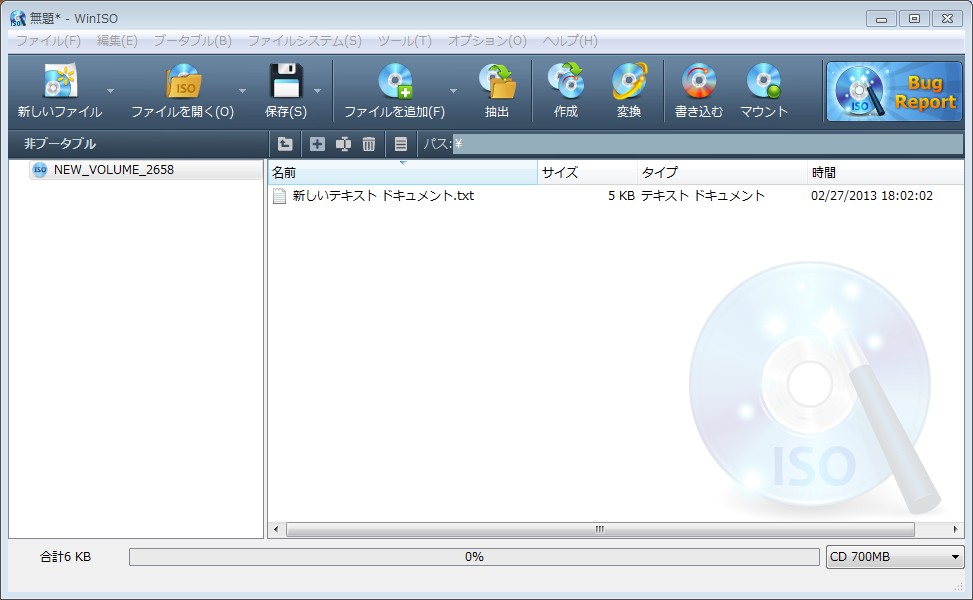Click the list view icon
This screenshot has height=600, width=973.
click(x=401, y=144)
